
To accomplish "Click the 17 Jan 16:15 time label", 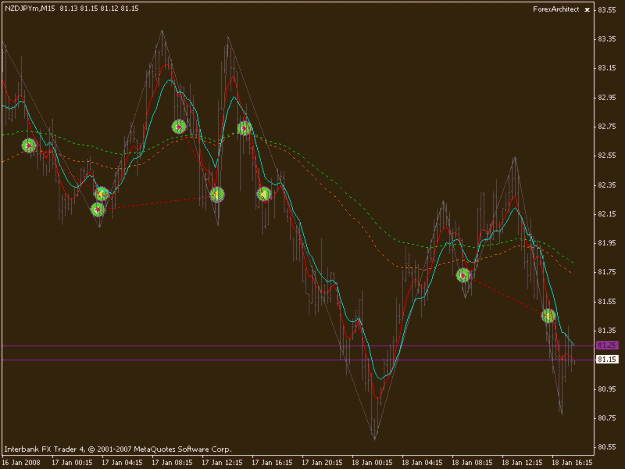I will click(272, 463).
